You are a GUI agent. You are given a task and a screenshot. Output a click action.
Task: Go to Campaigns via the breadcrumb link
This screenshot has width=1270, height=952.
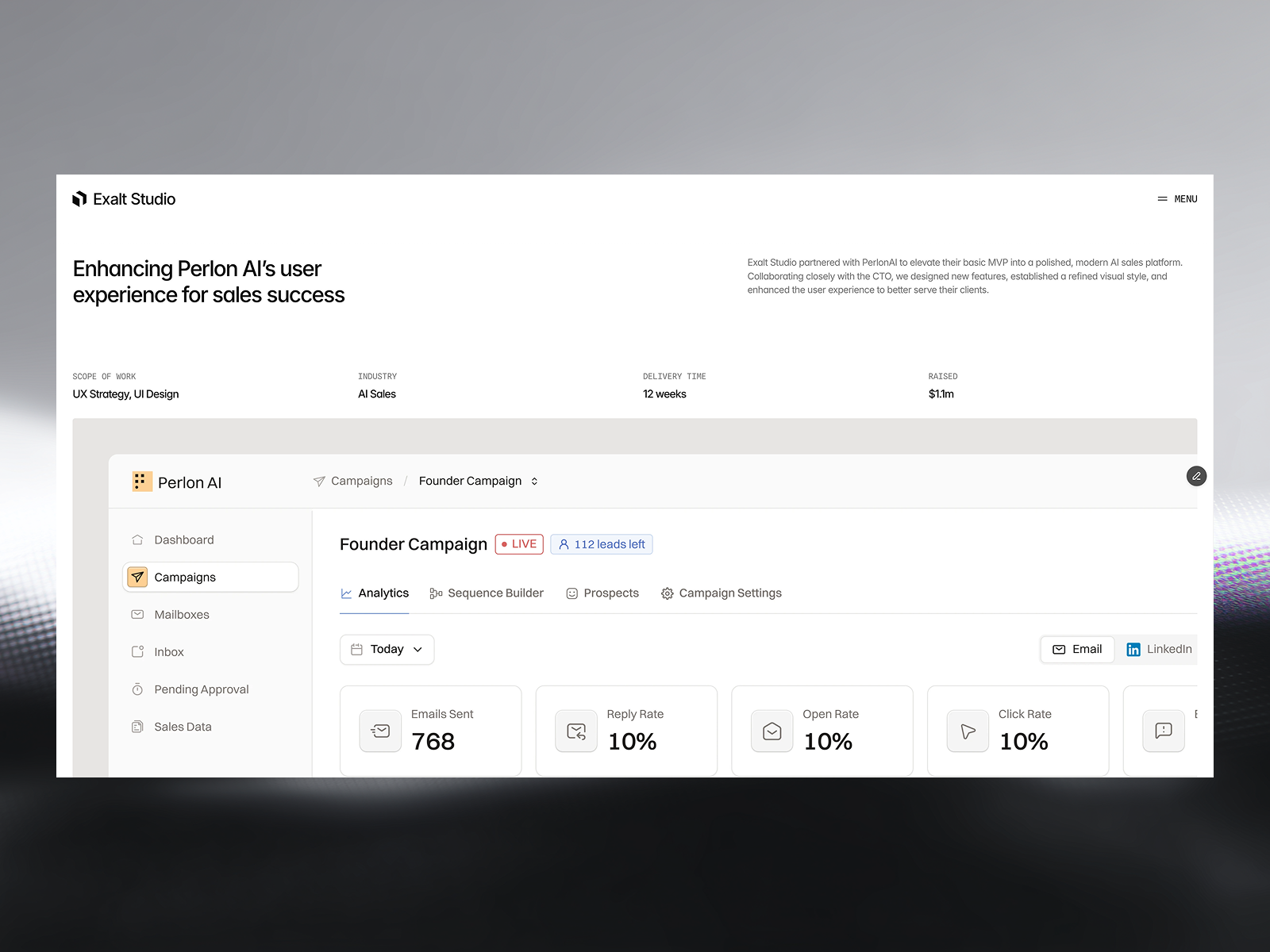click(361, 481)
